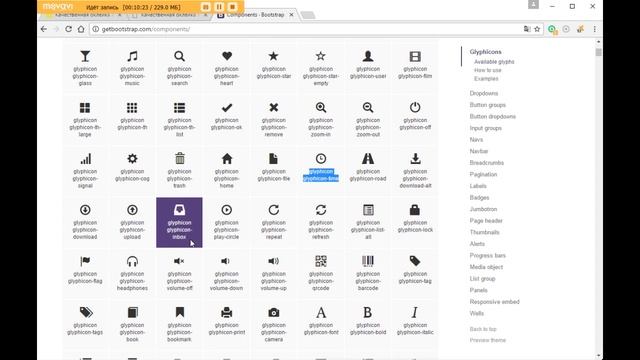The height and width of the screenshot is (360, 640).
Task: Jump to Pagination in sidebar
Action: [483, 174]
